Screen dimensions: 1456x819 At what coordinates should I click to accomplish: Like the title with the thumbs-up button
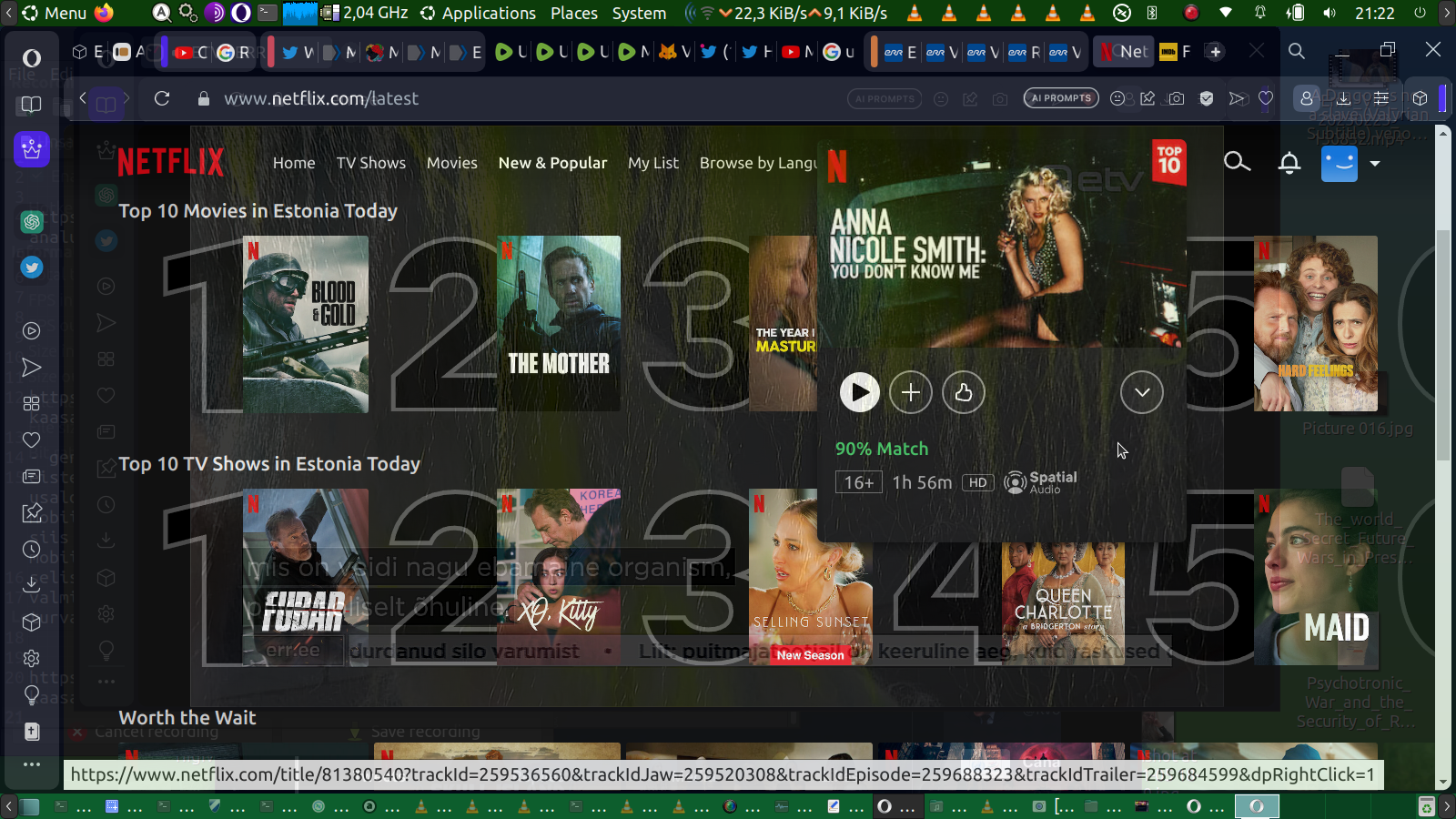(964, 392)
